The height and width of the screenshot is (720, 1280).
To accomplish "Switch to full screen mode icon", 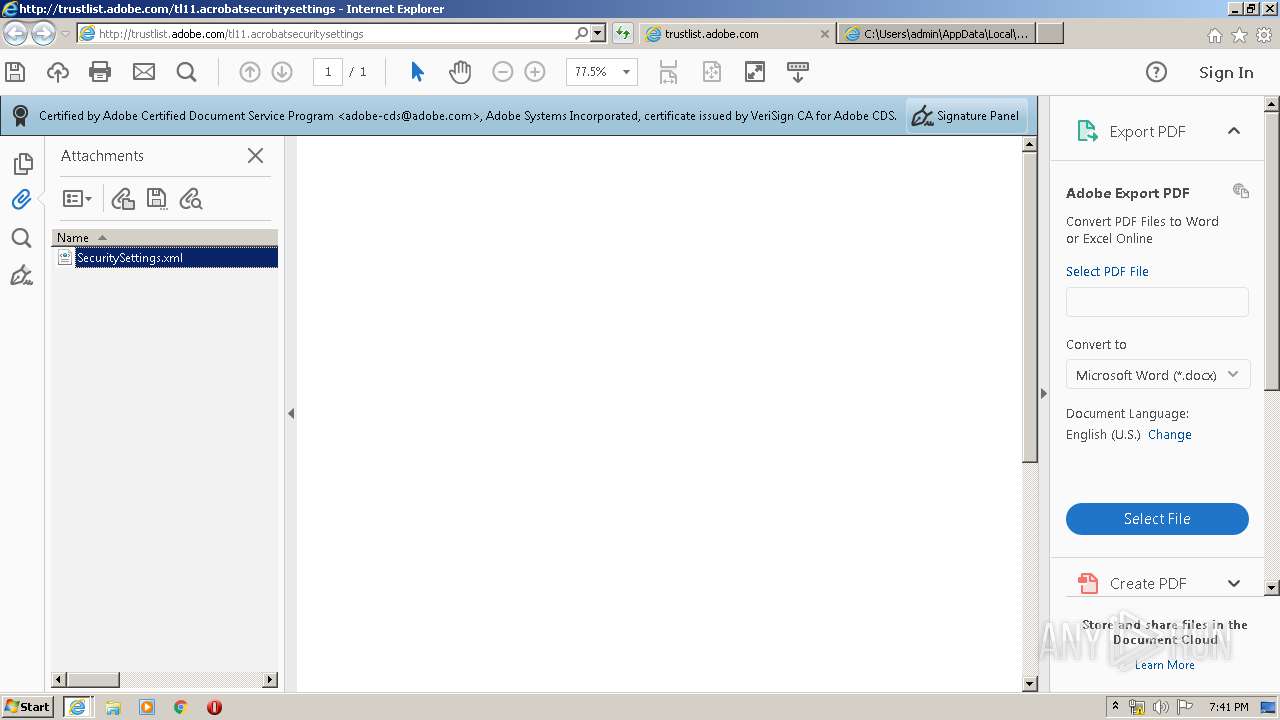I will (x=755, y=72).
